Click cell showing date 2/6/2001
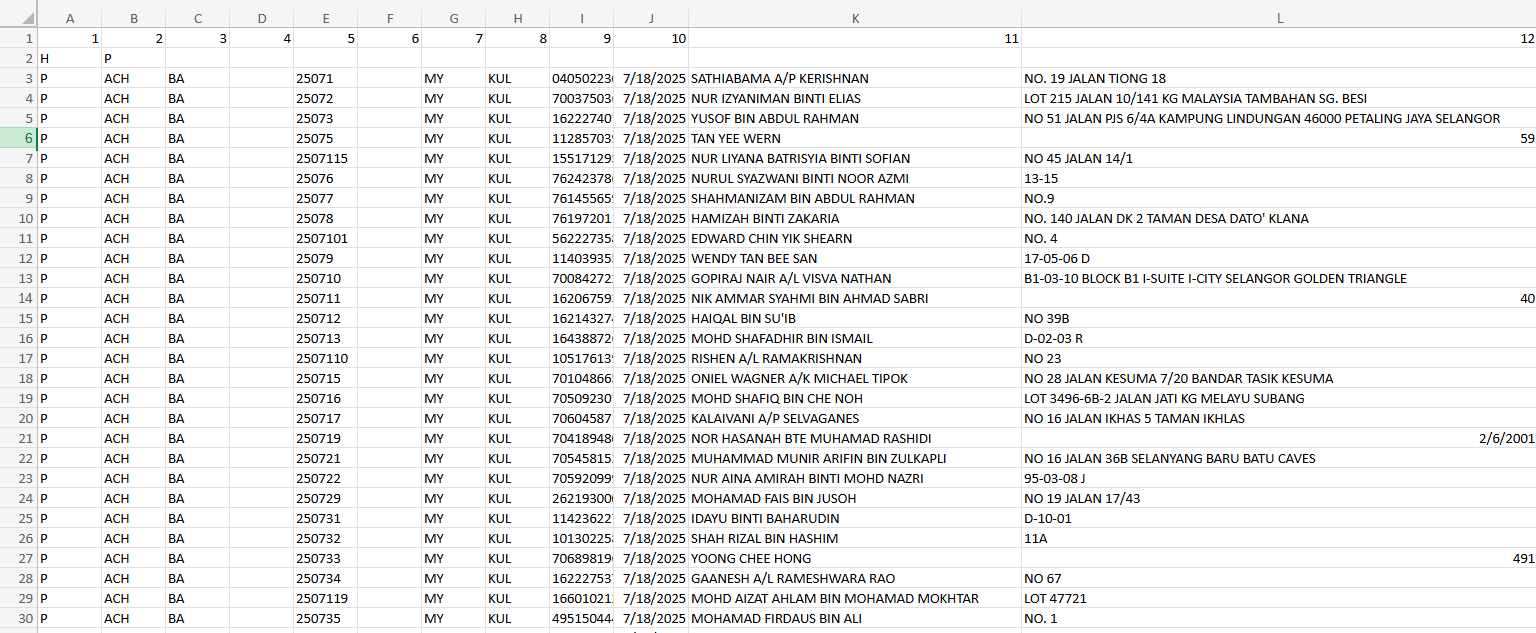The image size is (1536, 633). tap(1279, 438)
